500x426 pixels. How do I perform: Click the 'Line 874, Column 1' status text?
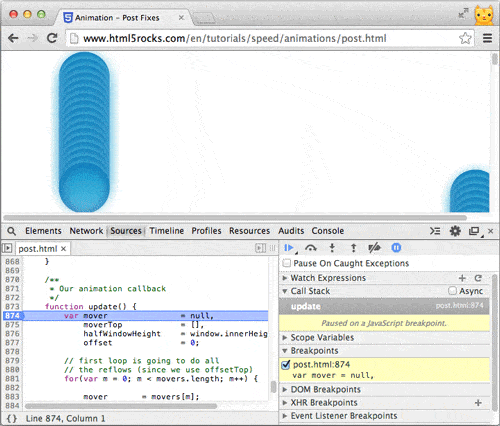(x=66, y=419)
